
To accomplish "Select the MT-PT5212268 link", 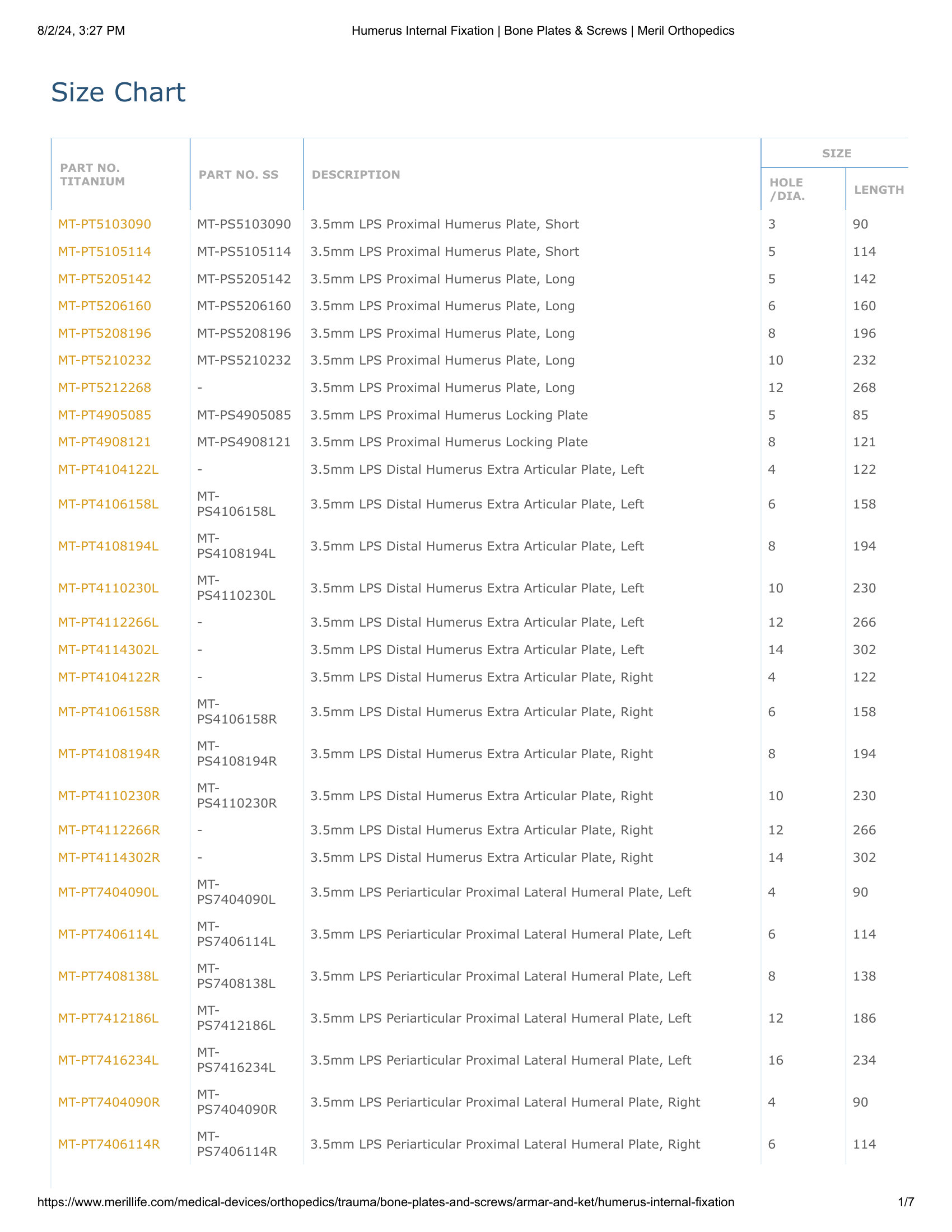I will [104, 388].
